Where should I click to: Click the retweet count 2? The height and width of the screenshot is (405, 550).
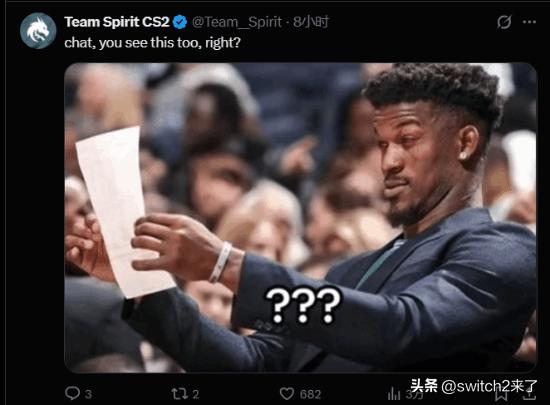[x=196, y=394]
